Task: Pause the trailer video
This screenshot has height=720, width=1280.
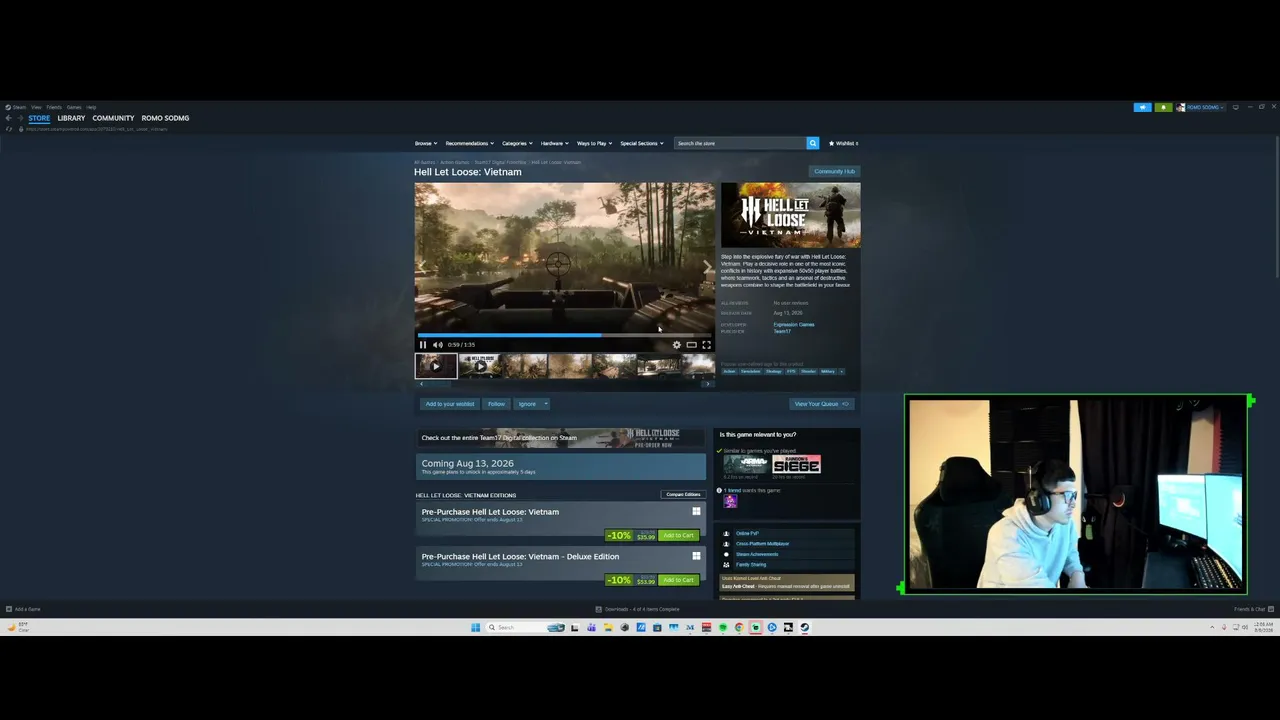Action: tap(423, 345)
